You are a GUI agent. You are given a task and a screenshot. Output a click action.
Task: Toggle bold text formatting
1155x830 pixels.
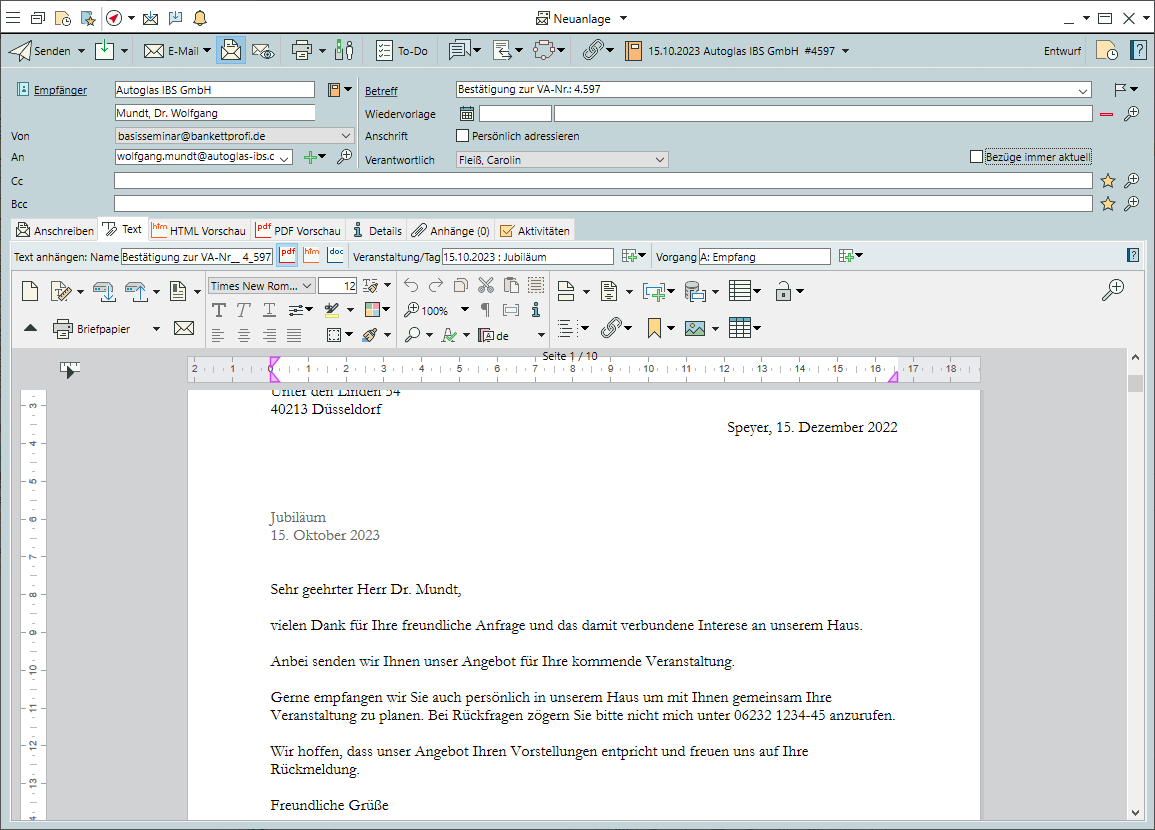coord(219,311)
